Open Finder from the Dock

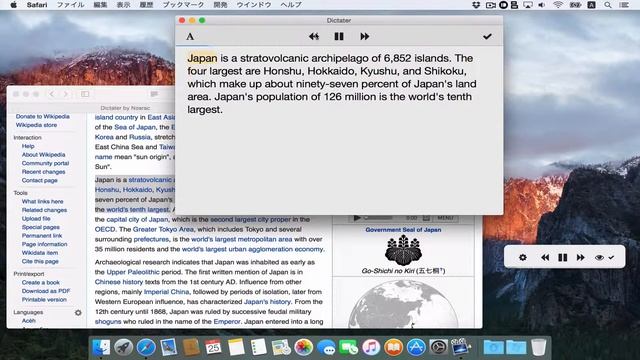pyautogui.click(x=101, y=347)
